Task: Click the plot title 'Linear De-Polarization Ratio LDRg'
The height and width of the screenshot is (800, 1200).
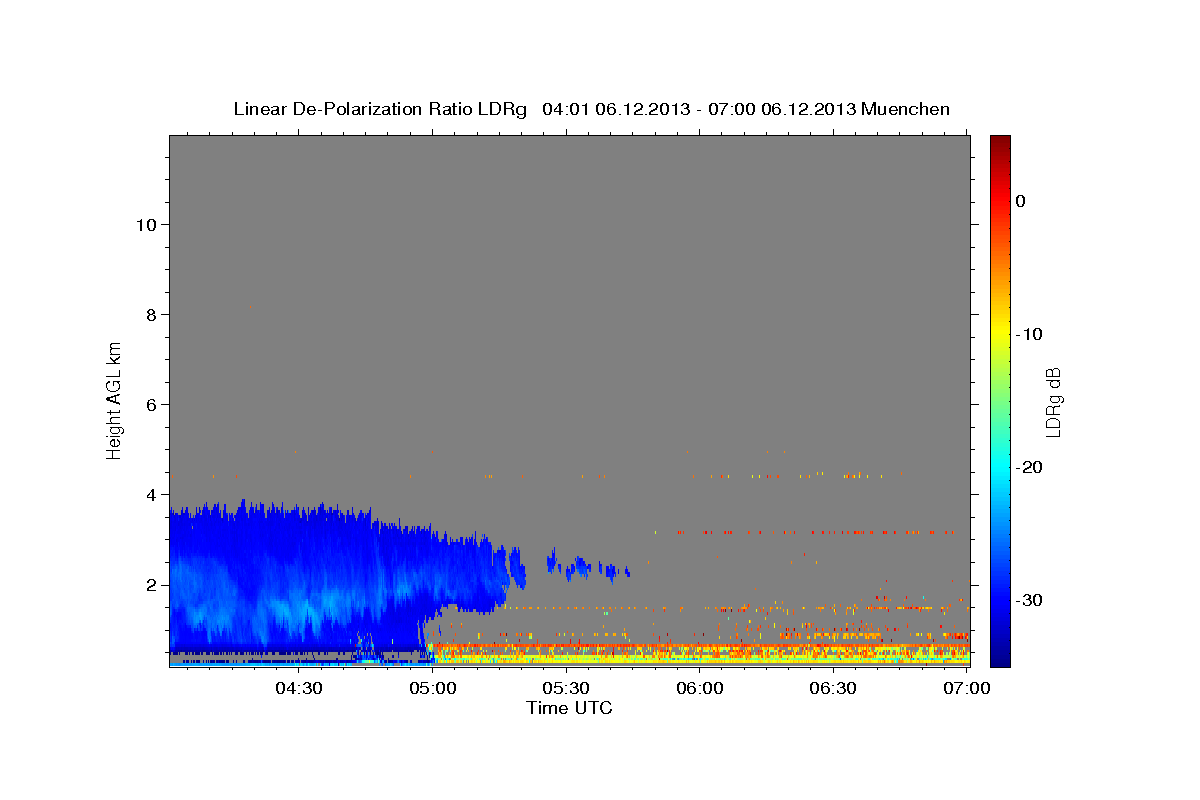Action: coord(379,109)
